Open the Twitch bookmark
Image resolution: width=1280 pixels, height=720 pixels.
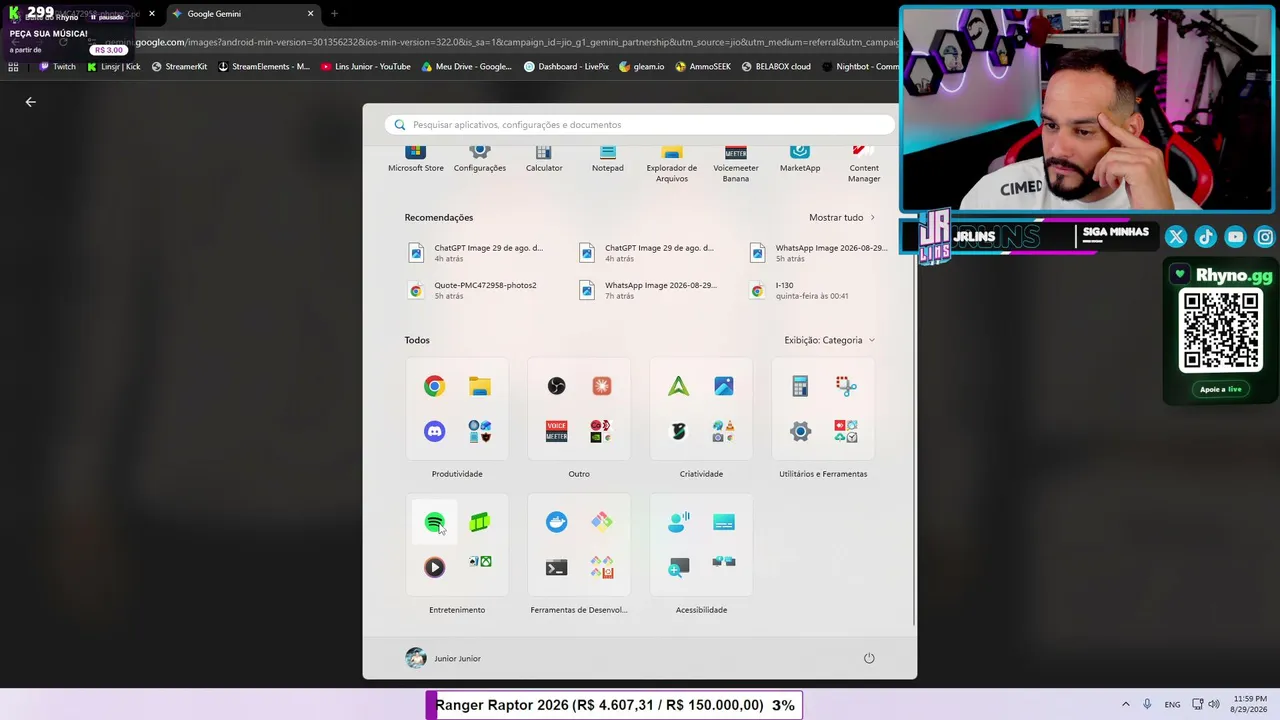click(x=57, y=67)
